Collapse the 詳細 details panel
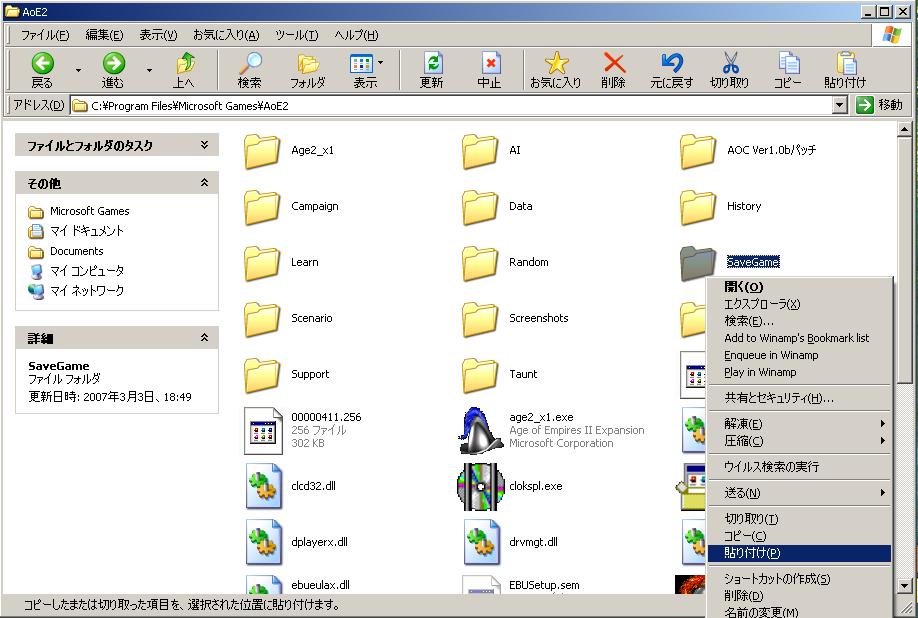 (204, 338)
